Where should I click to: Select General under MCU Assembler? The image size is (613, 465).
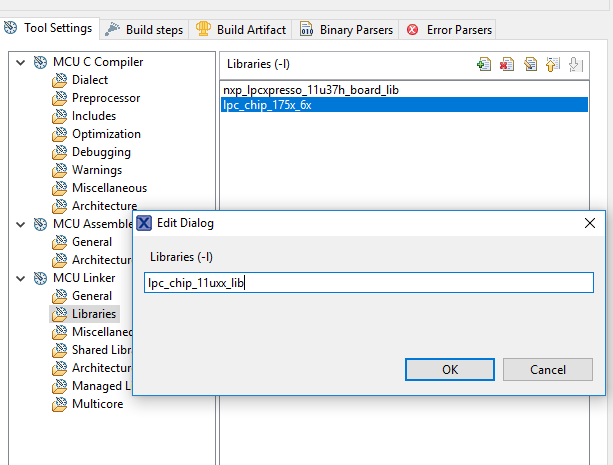92,242
